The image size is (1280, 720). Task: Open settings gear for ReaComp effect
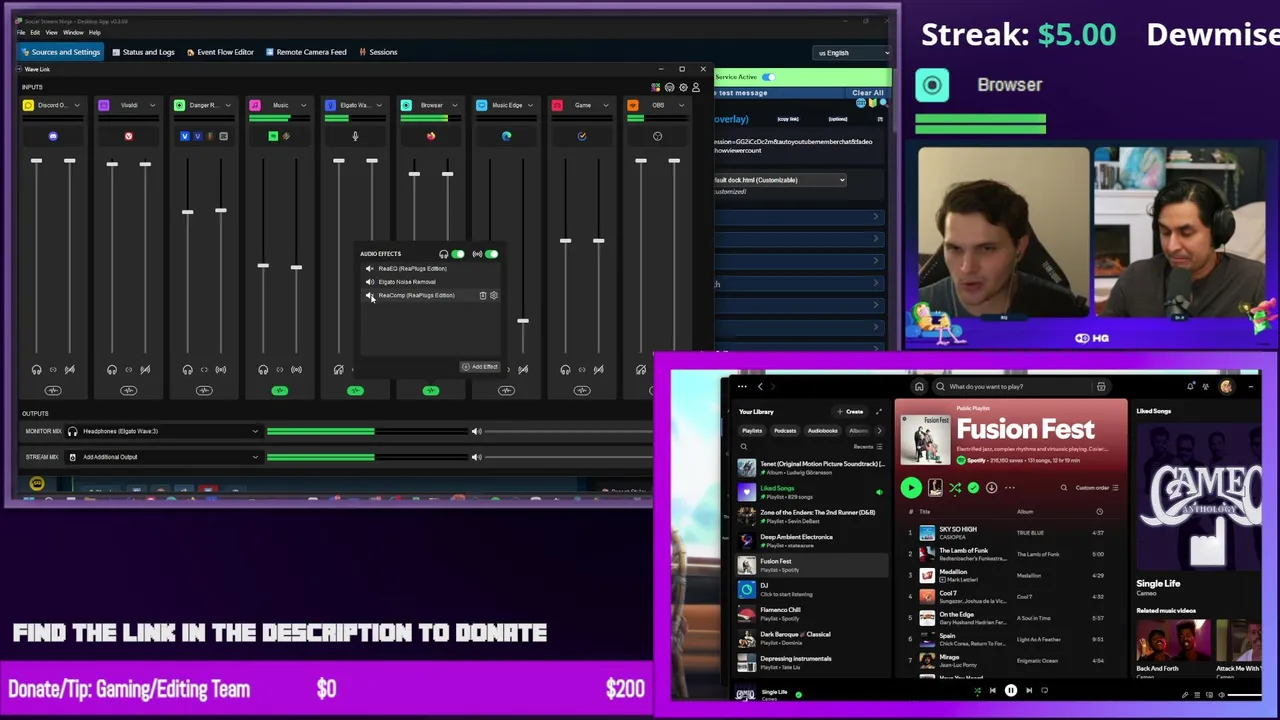click(493, 296)
